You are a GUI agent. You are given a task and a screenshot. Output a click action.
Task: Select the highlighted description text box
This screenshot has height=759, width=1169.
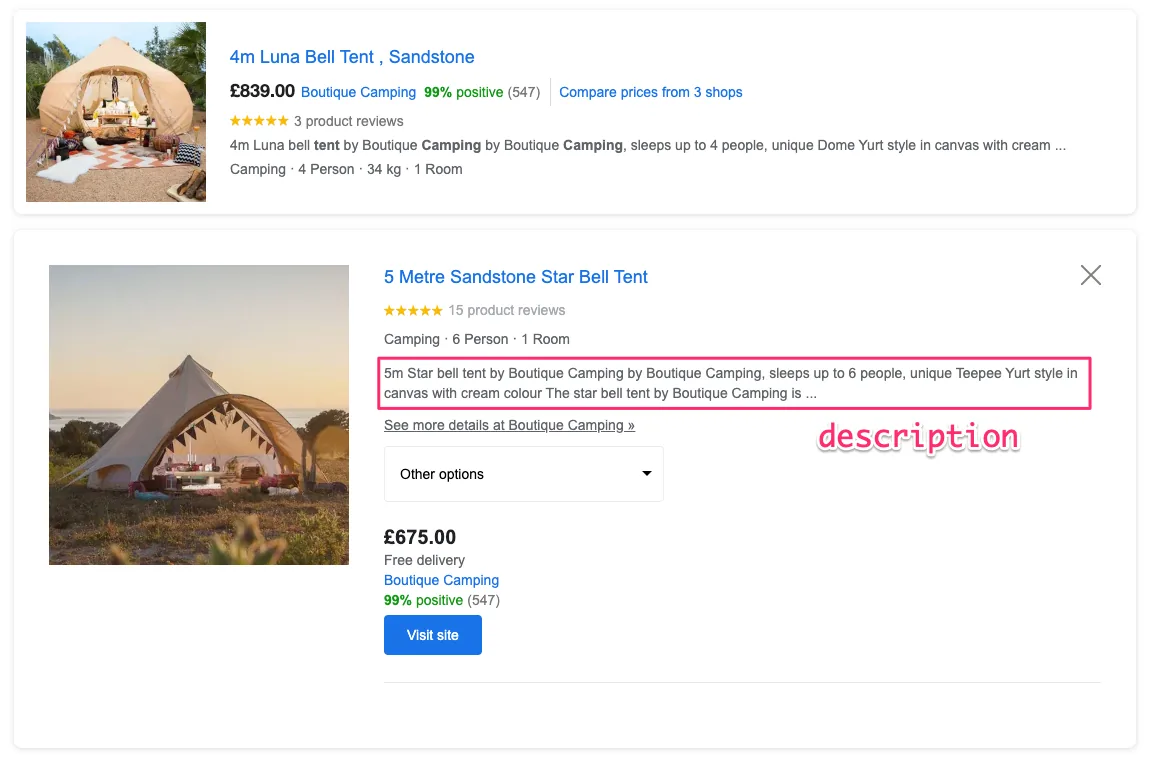[736, 383]
